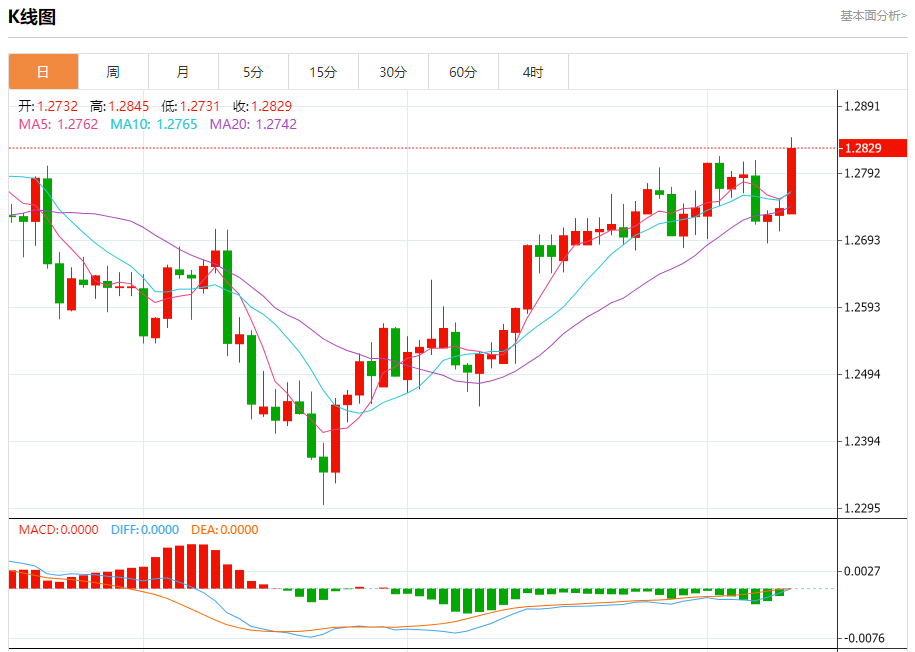Open the 4时 timeframe tab

click(533, 72)
